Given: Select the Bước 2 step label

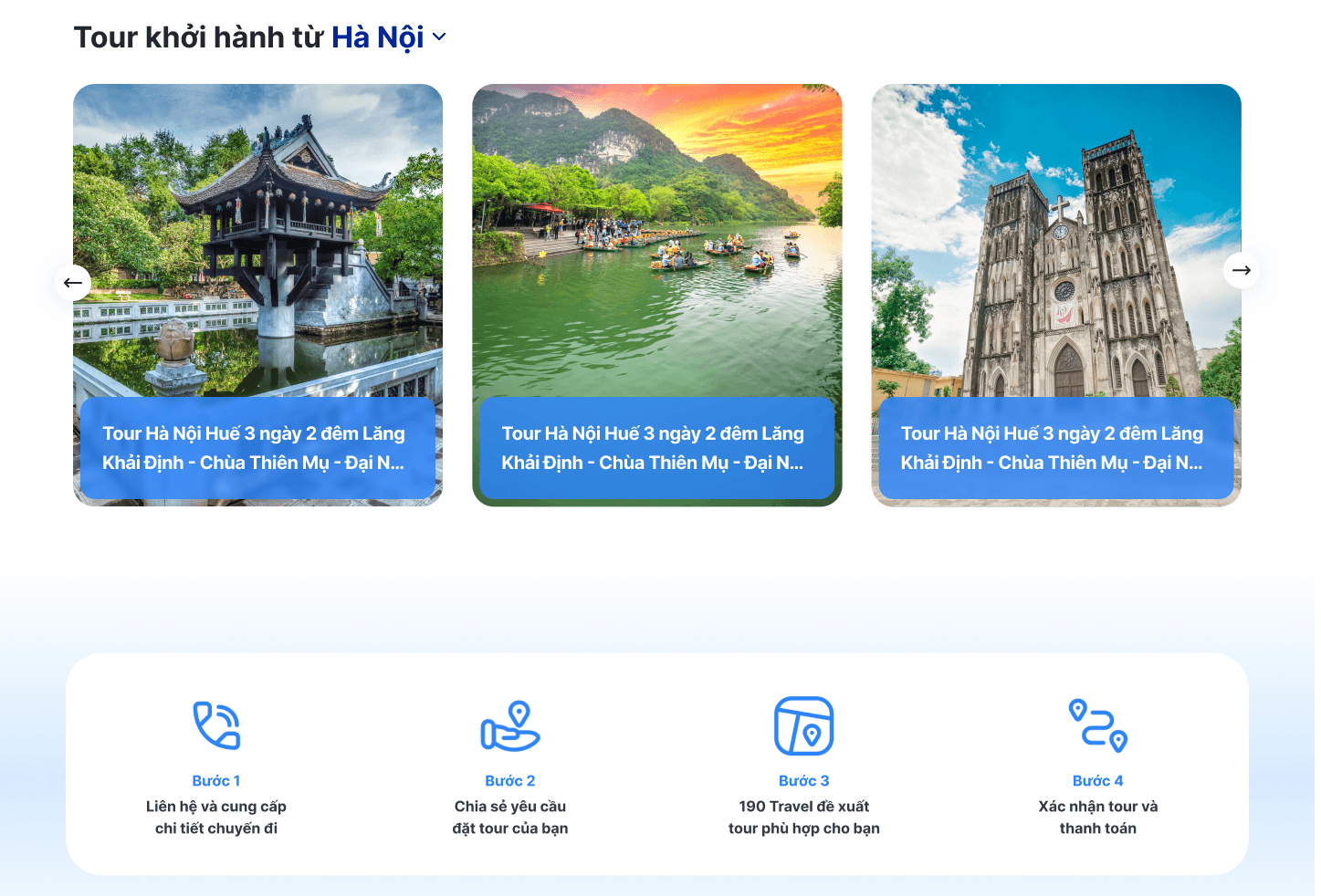Looking at the screenshot, I should click(510, 781).
